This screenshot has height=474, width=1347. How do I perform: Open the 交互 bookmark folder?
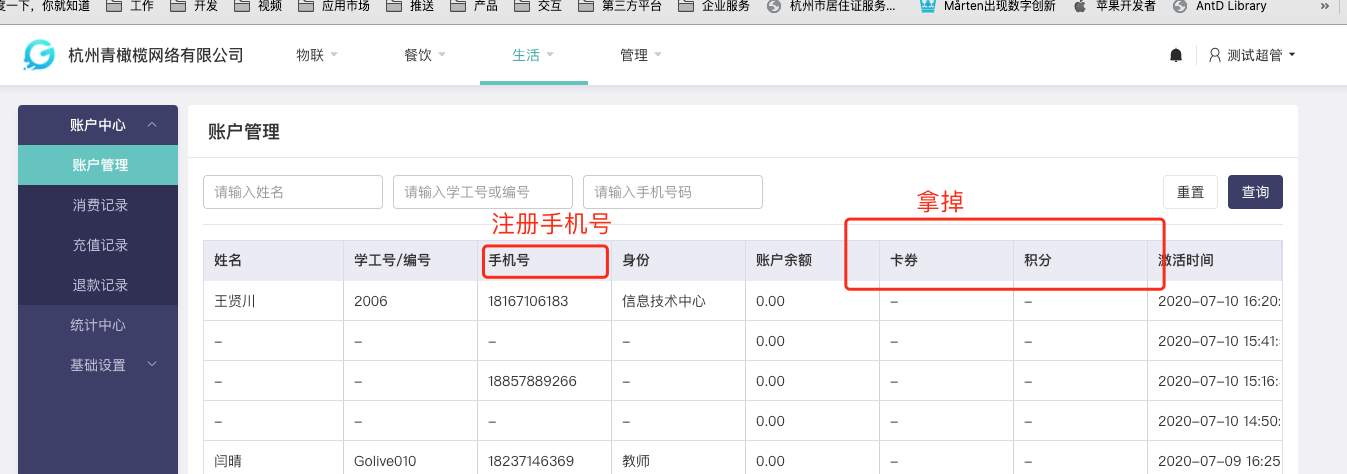point(539,6)
